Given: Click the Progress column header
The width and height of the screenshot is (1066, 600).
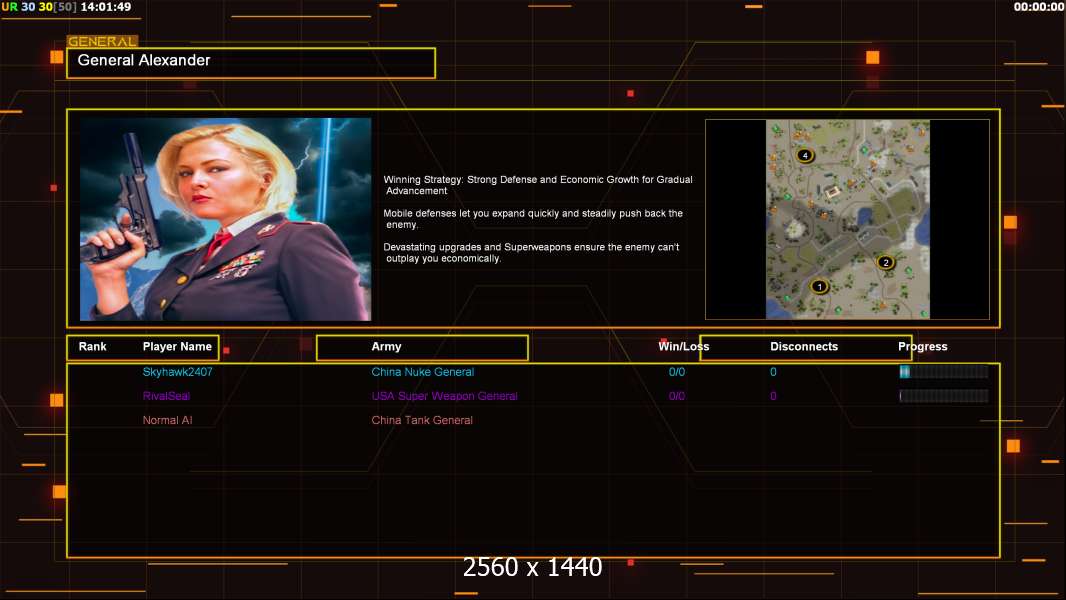Looking at the screenshot, I should tap(923, 347).
